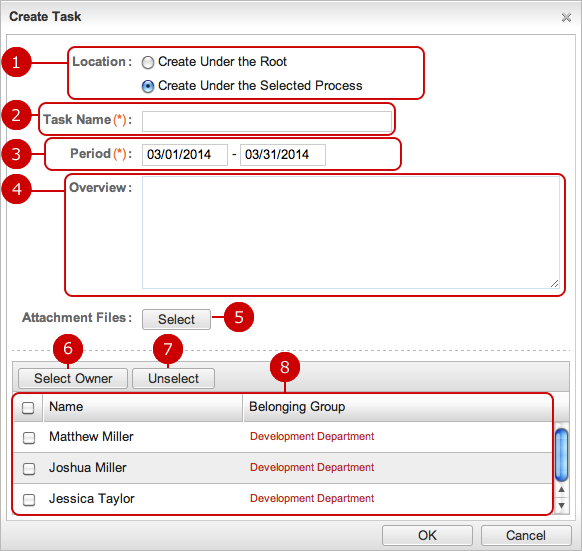Toggle the select-all checkbox in header

28,407
